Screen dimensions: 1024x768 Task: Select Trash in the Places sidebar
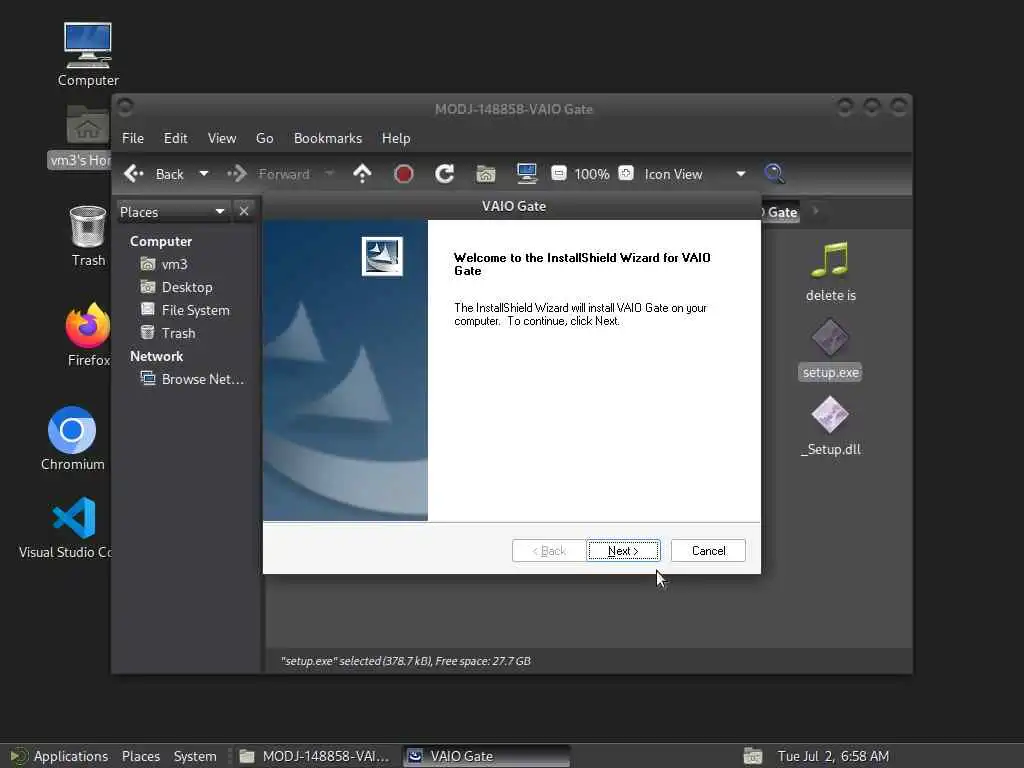coord(178,333)
